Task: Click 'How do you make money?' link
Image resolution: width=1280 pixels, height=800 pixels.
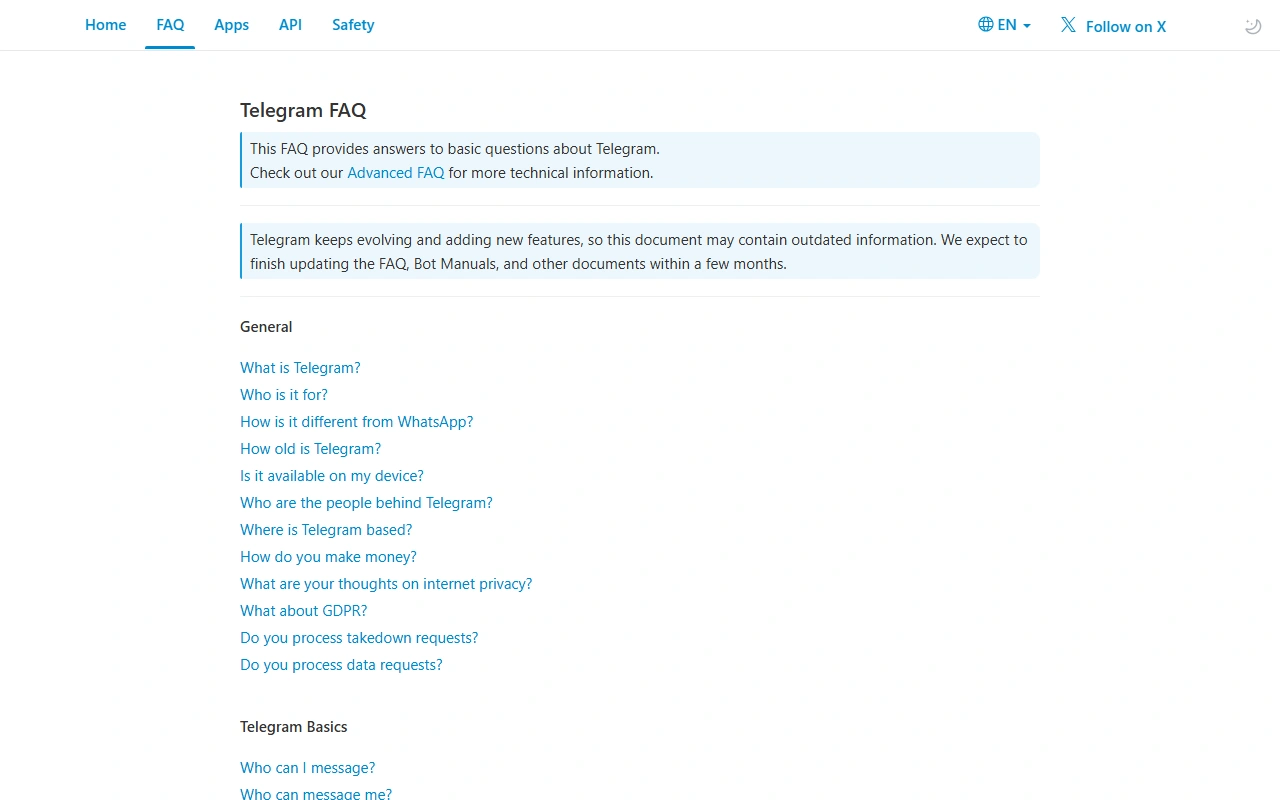Action: 328,557
